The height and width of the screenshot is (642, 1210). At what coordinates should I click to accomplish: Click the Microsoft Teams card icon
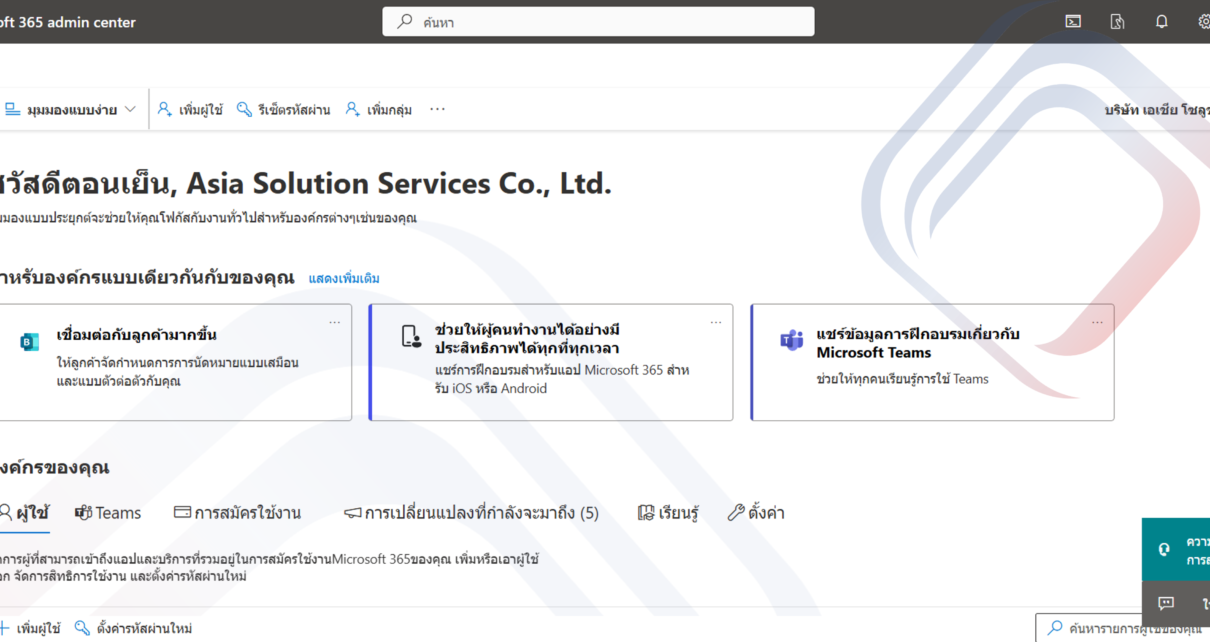pyautogui.click(x=791, y=341)
